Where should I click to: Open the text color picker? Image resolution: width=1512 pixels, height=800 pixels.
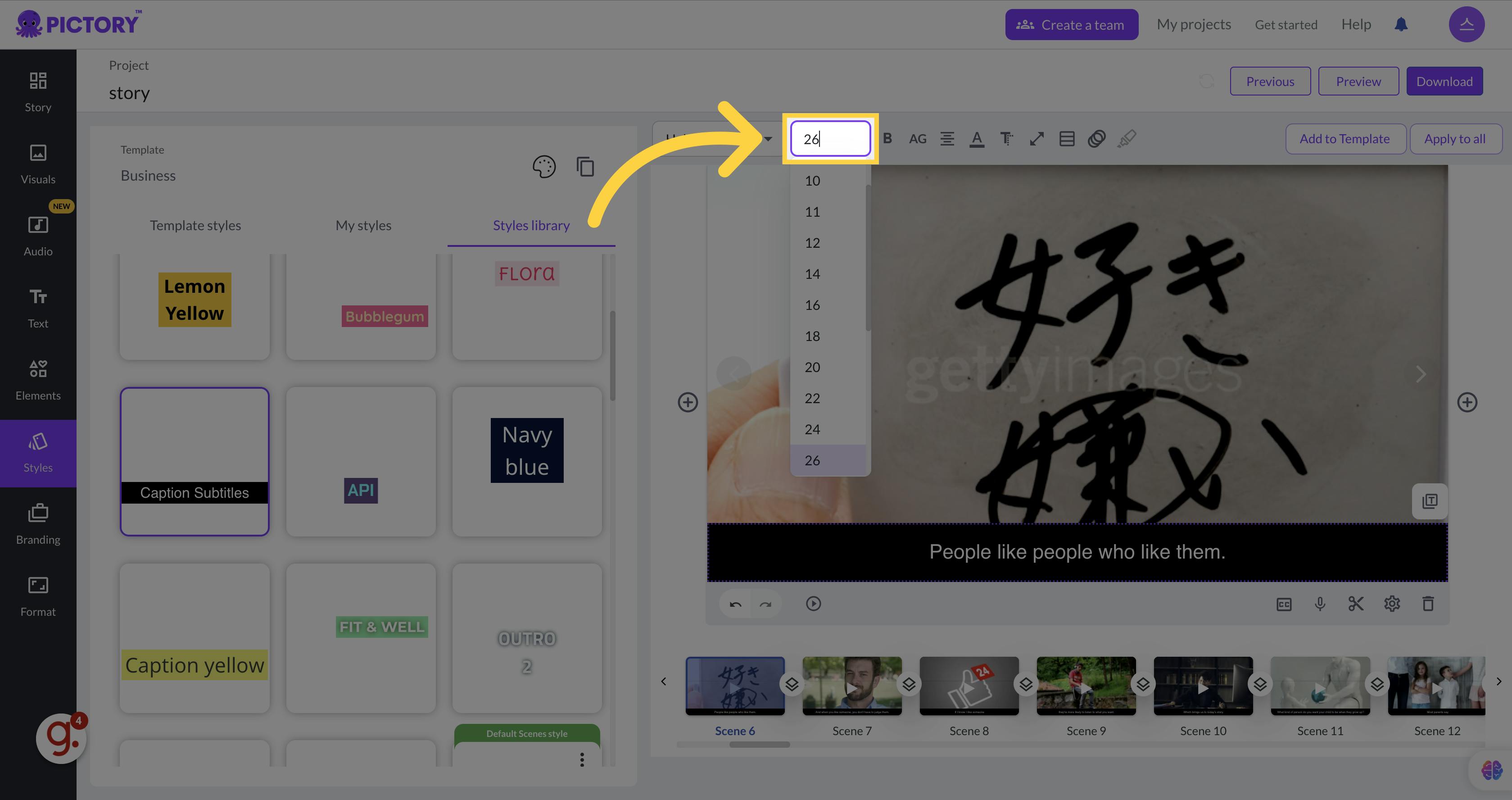977,139
